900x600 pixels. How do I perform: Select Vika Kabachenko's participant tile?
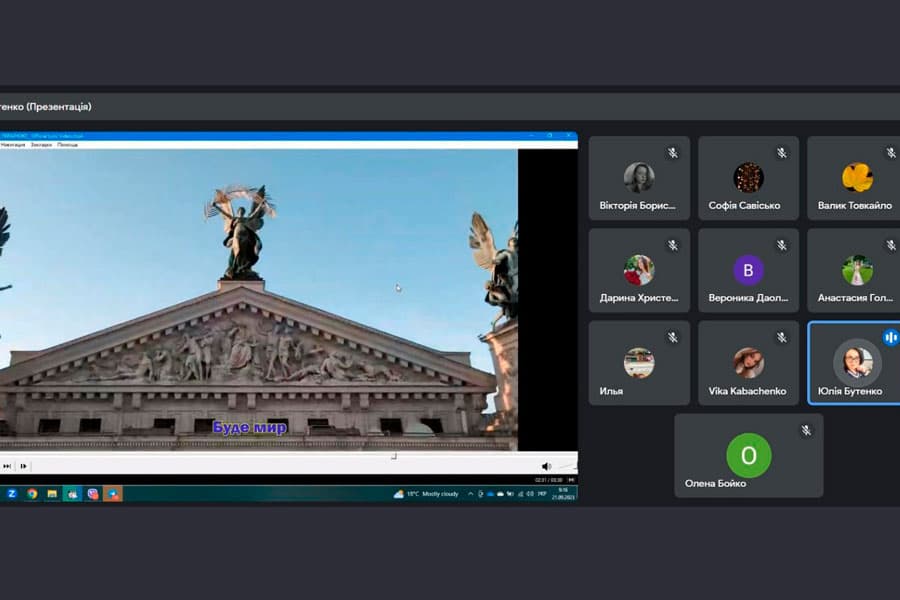748,363
